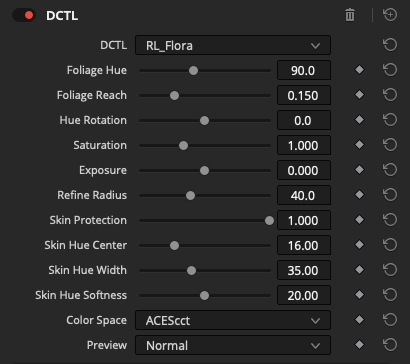Click Saturation value field 1.000
This screenshot has height=364, width=410.
[x=304, y=145]
